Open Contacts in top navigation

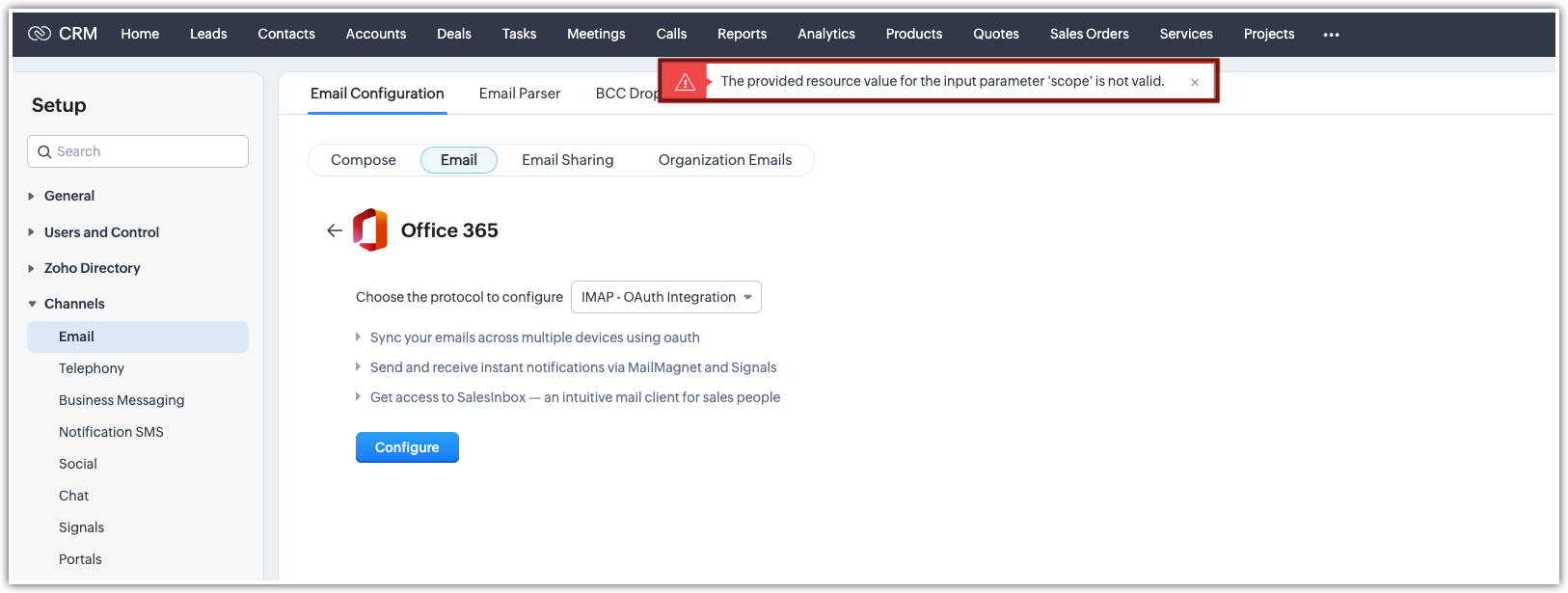(286, 34)
